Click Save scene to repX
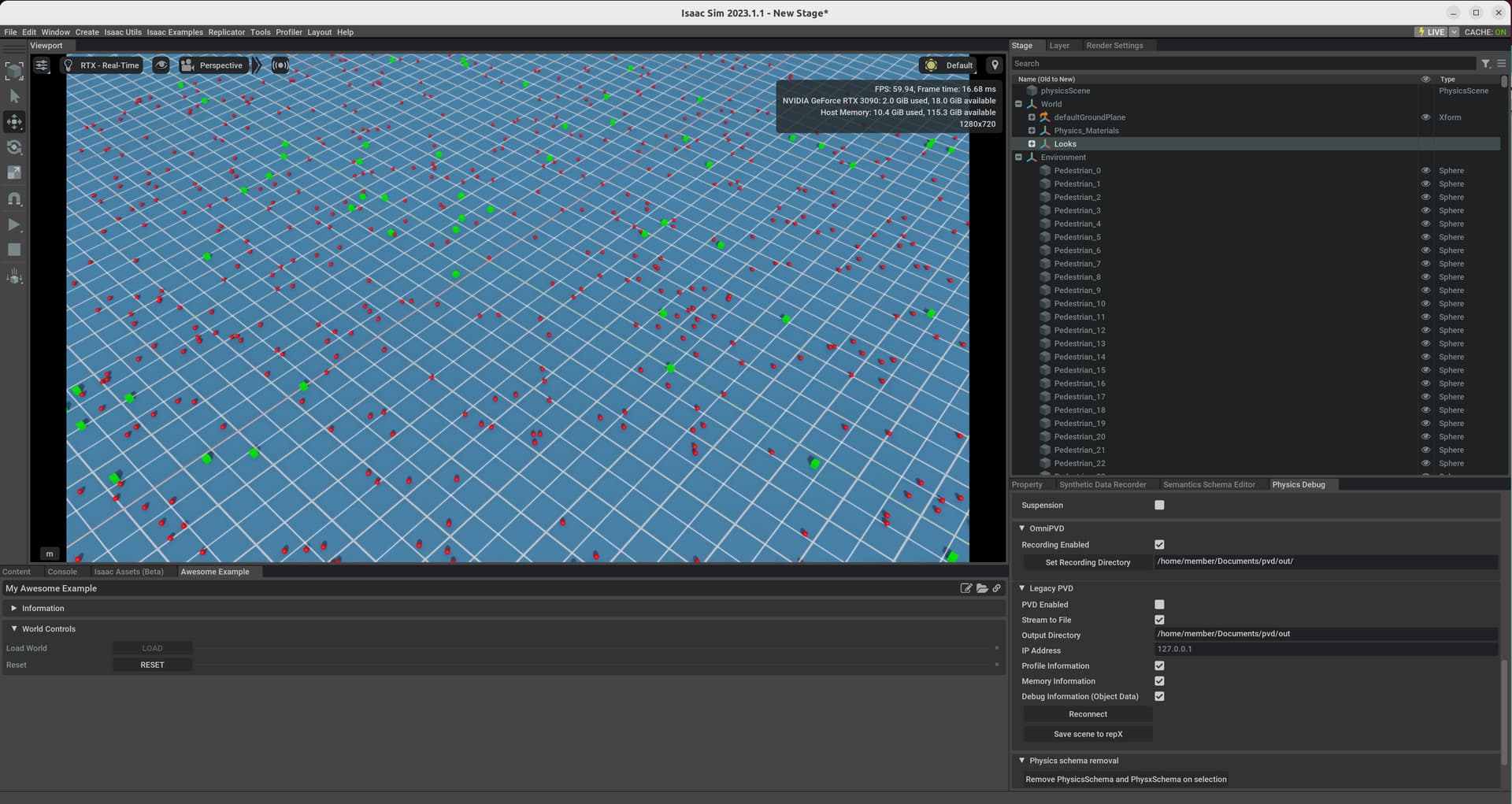The height and width of the screenshot is (804, 1512). pyautogui.click(x=1087, y=733)
